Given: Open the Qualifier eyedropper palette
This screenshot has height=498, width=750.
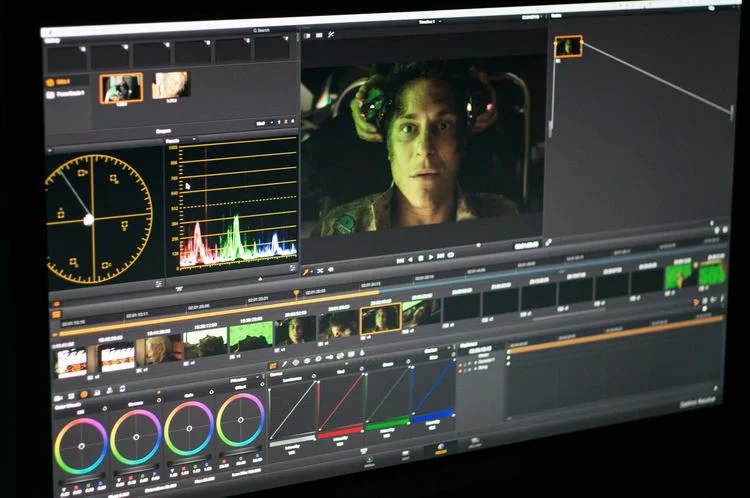Looking at the screenshot, I should pos(285,364).
